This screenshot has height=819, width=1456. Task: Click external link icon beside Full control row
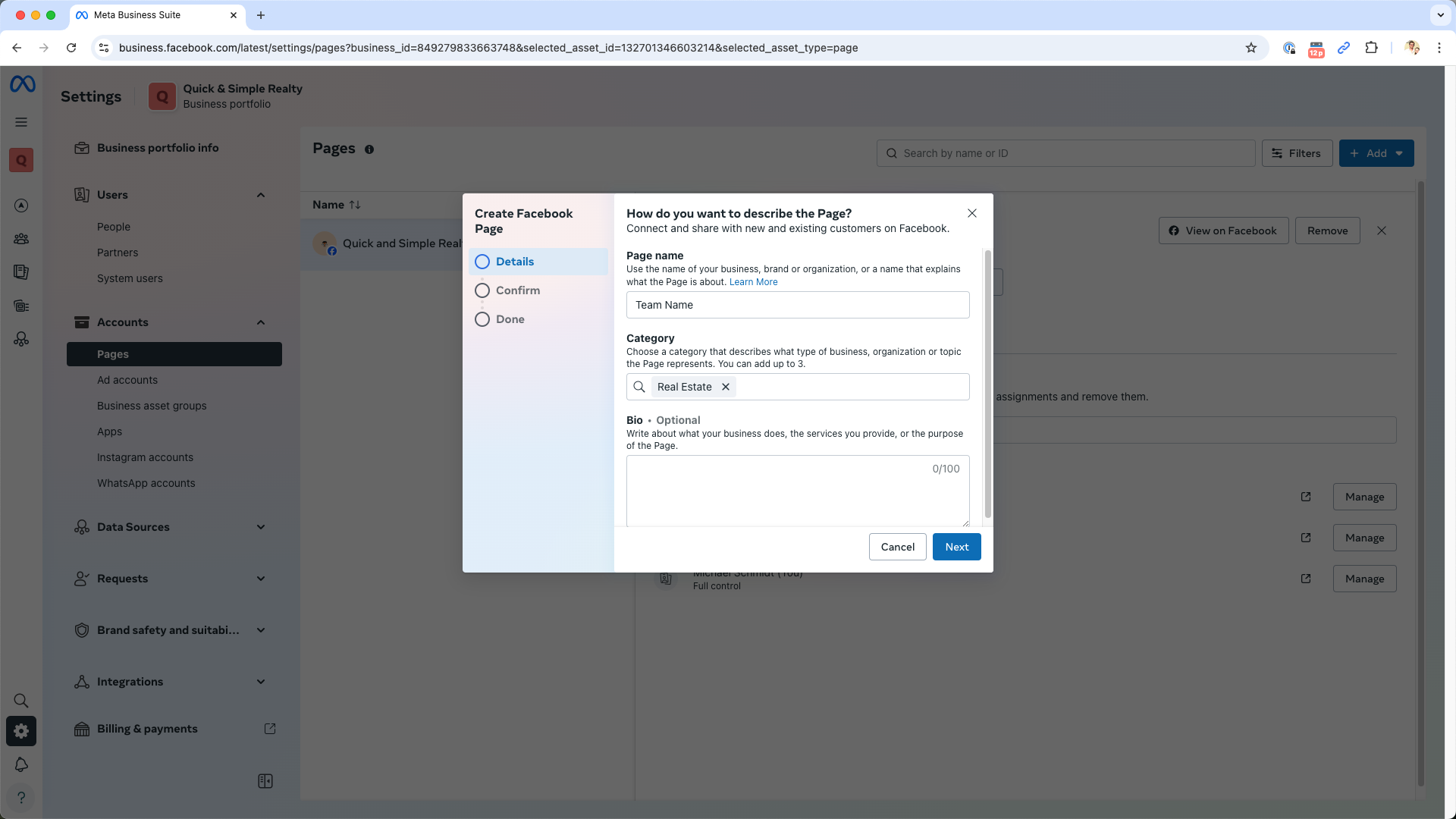pos(1306,579)
